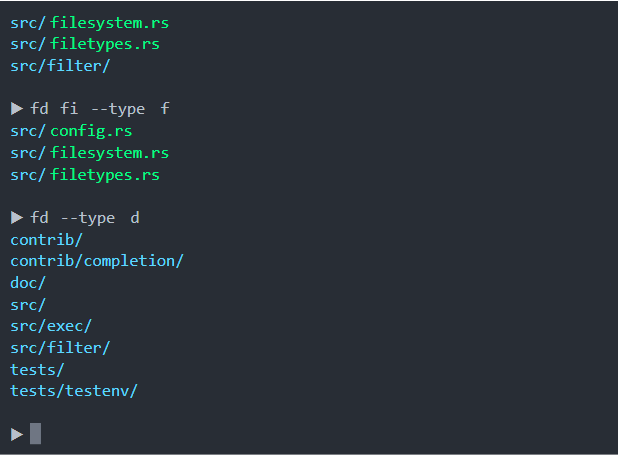Click the empty prompt arrow on the last line
Screen dimensions: 618x455
17,434
